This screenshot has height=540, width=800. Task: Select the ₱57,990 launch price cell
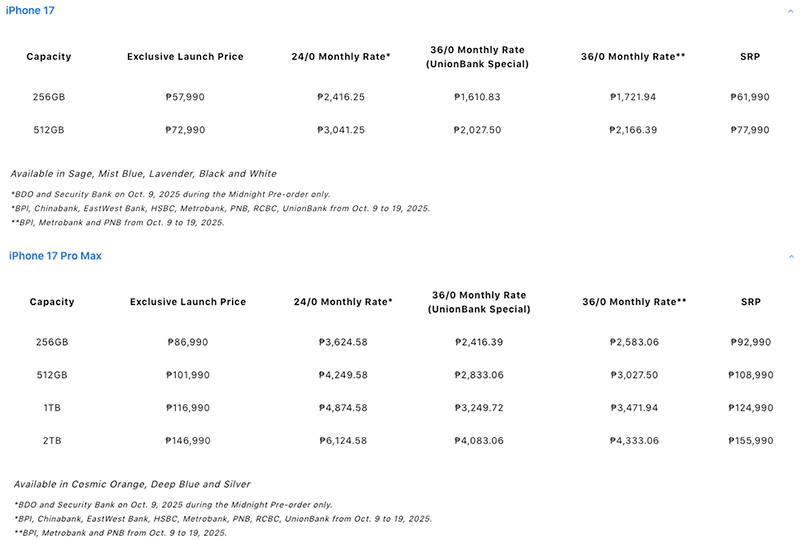click(185, 96)
